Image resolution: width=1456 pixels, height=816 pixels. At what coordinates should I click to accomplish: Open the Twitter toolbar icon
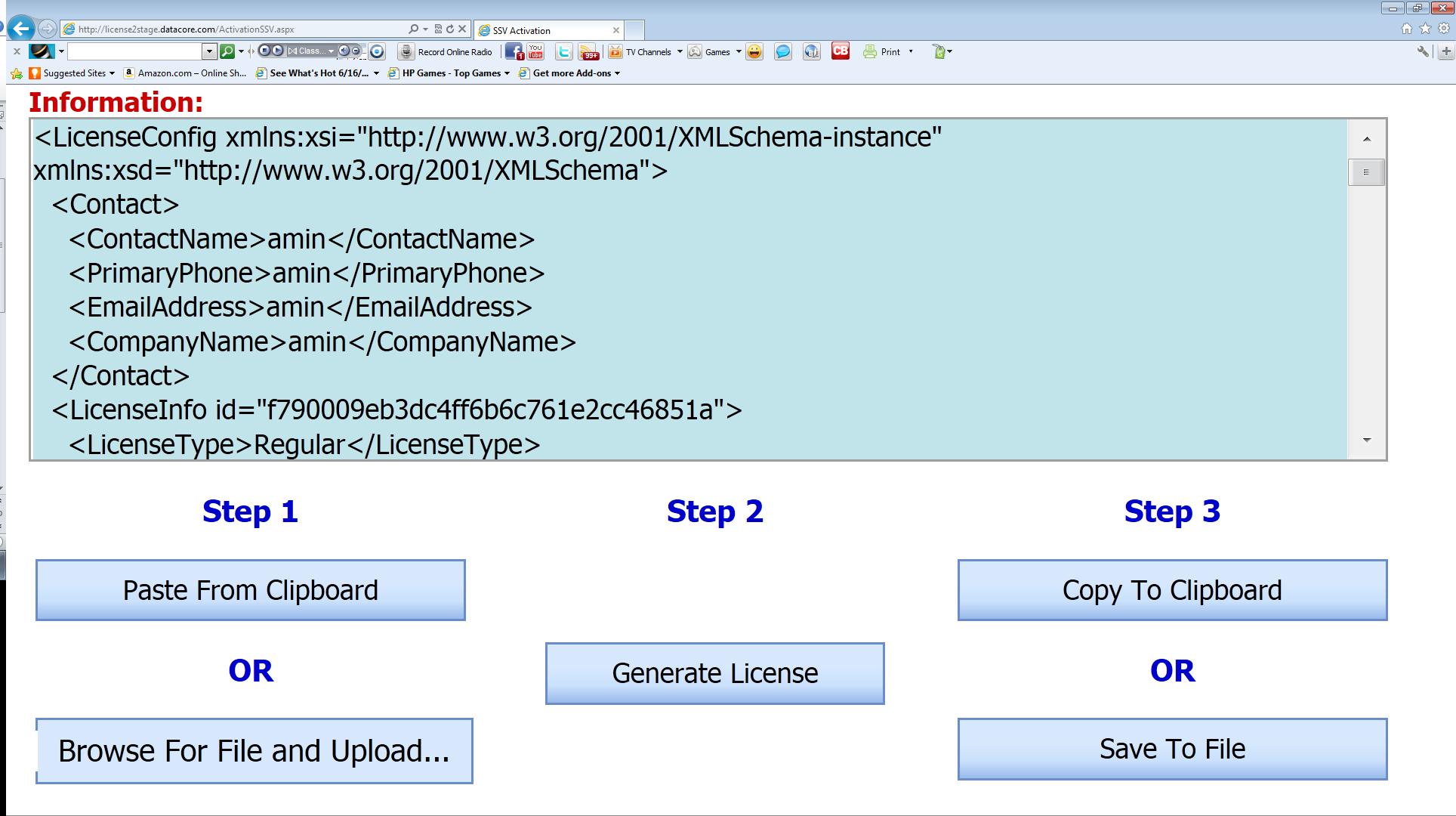[563, 51]
